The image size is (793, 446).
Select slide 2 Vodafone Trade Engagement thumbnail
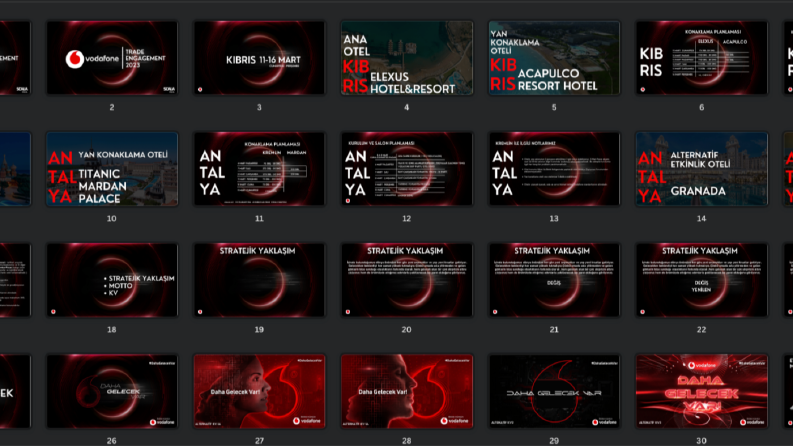(x=112, y=58)
